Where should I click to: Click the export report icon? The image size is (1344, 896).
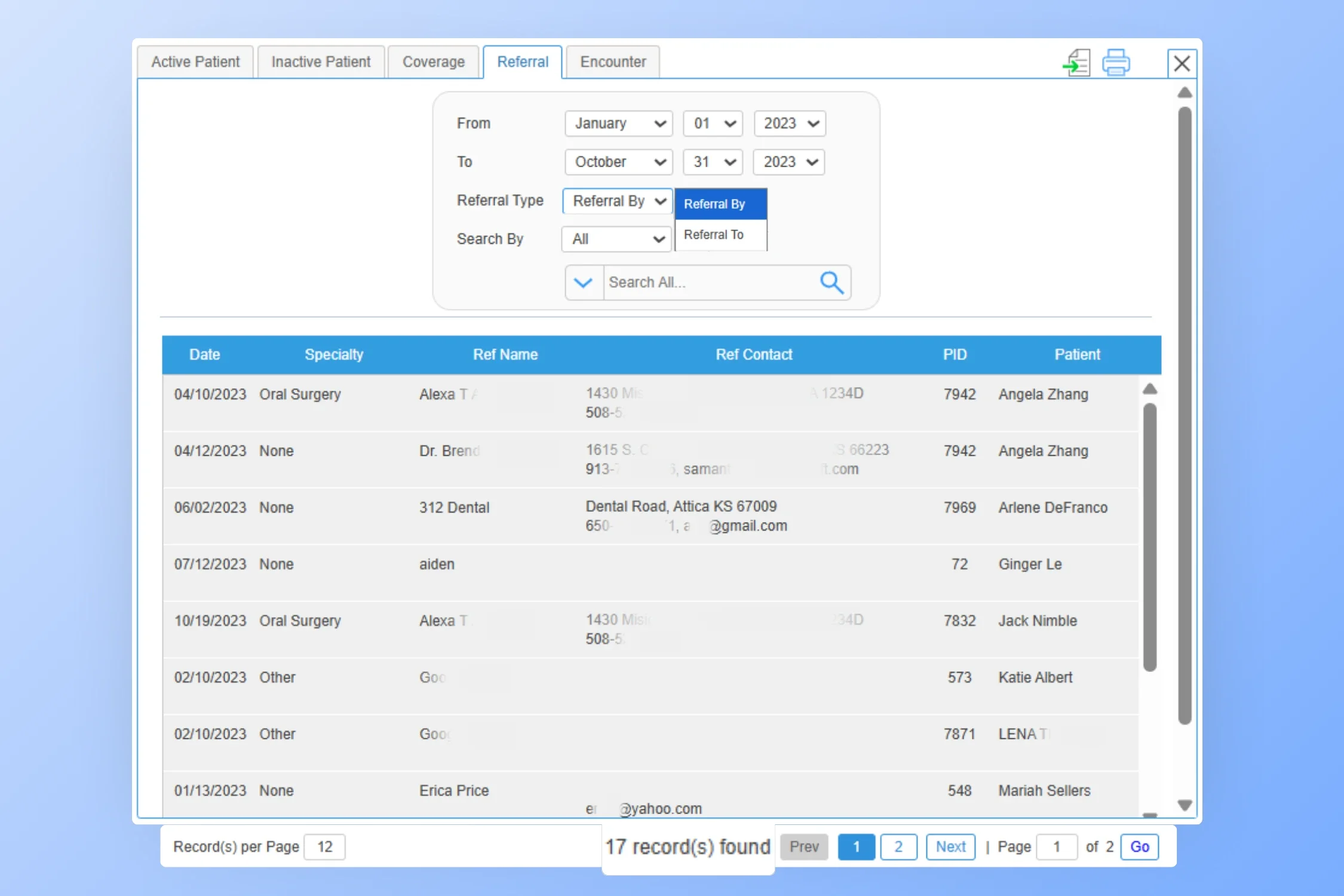click(1076, 63)
